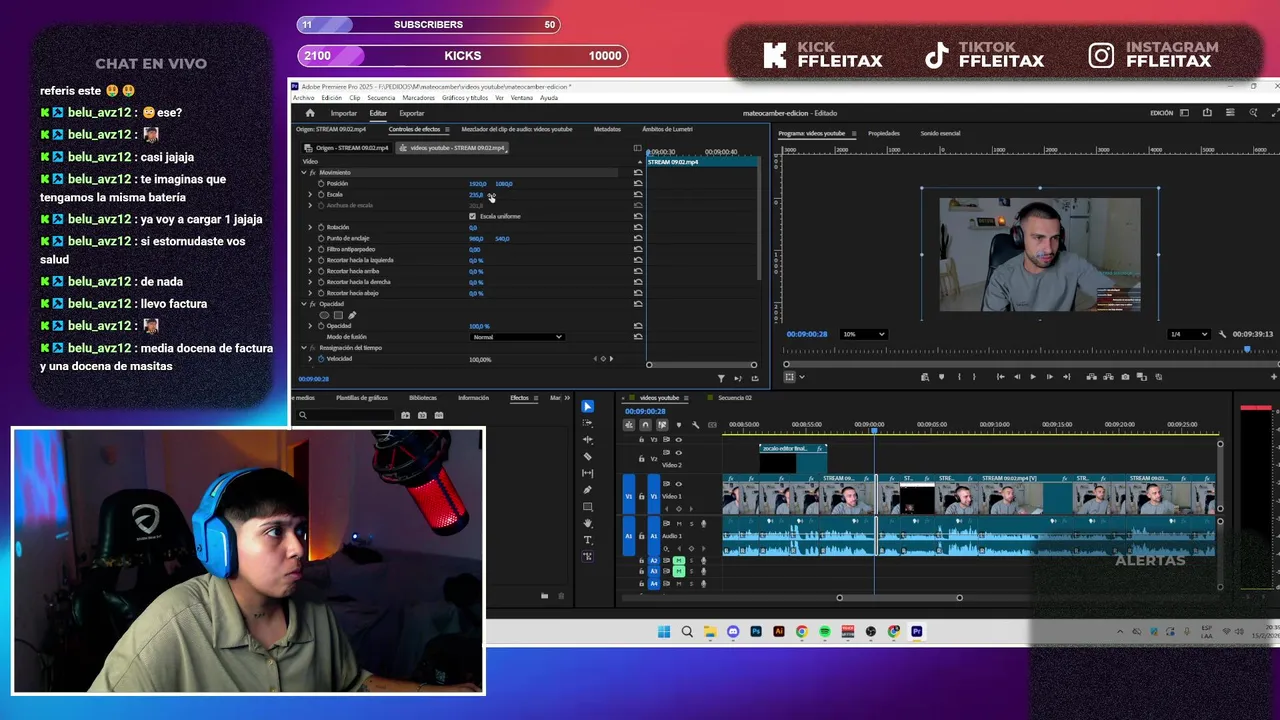Viewport: 1280px width, 720px height.
Task: Click Program monitor playhead scrubber
Action: [1247, 349]
